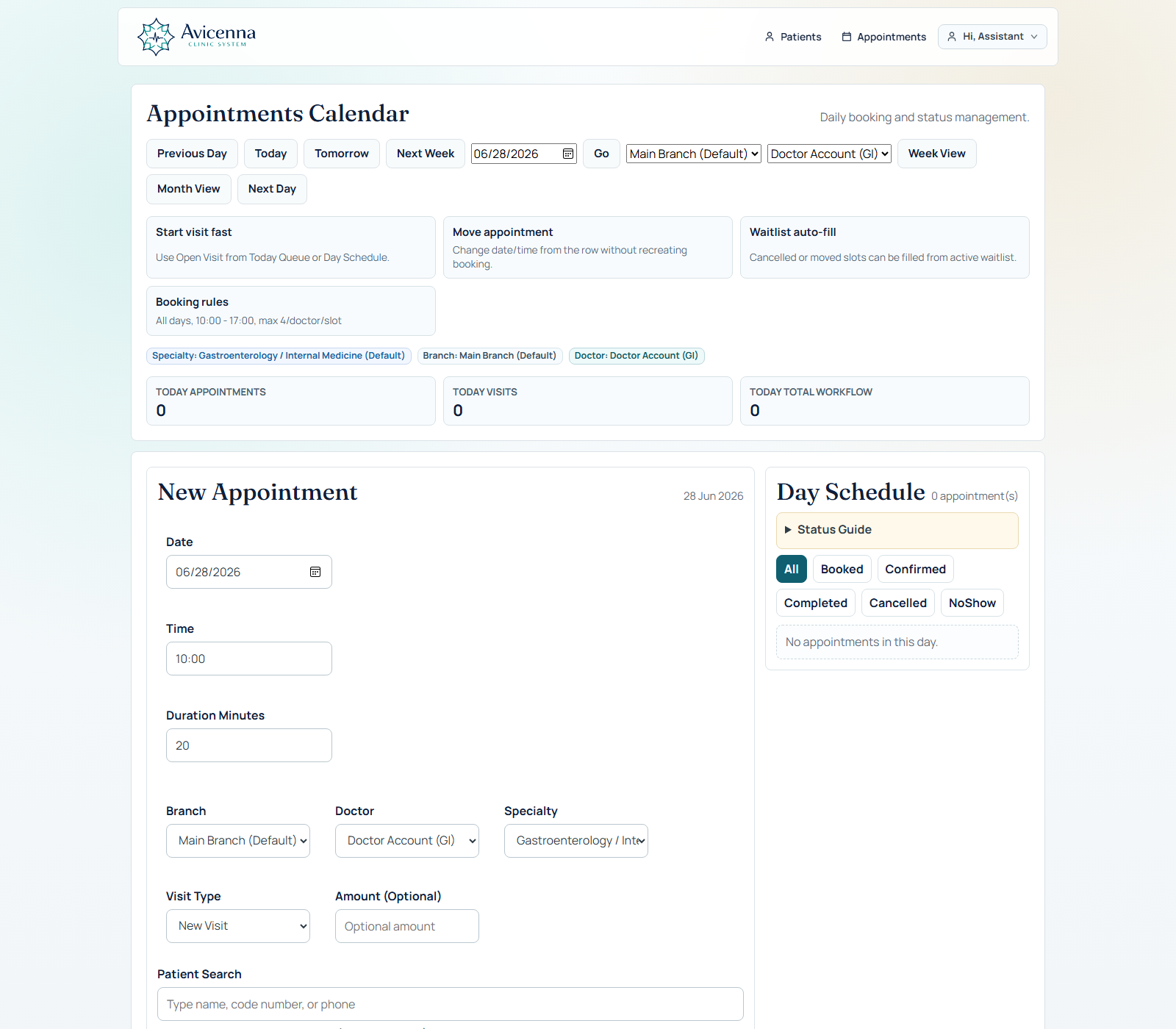Click the TODAY VISITS counter
Screen dimensions: 1176x1029
click(588, 401)
